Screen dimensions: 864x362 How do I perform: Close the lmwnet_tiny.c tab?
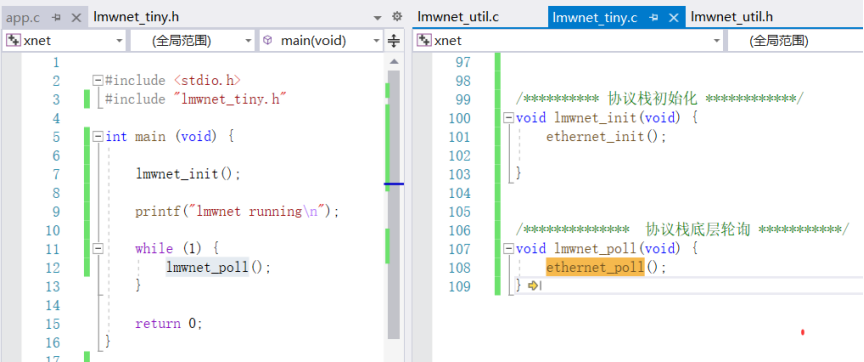point(673,18)
